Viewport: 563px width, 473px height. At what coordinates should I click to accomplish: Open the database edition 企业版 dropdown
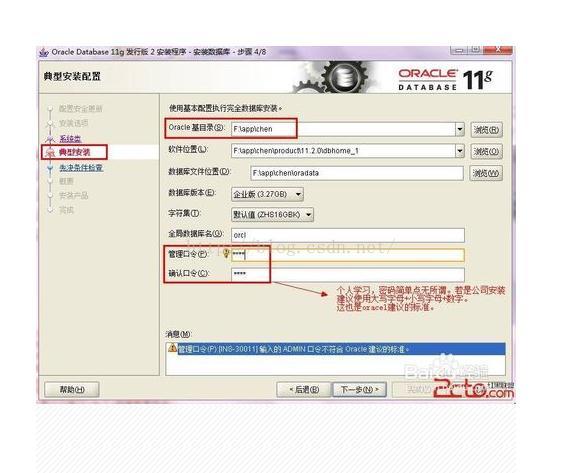(267, 194)
